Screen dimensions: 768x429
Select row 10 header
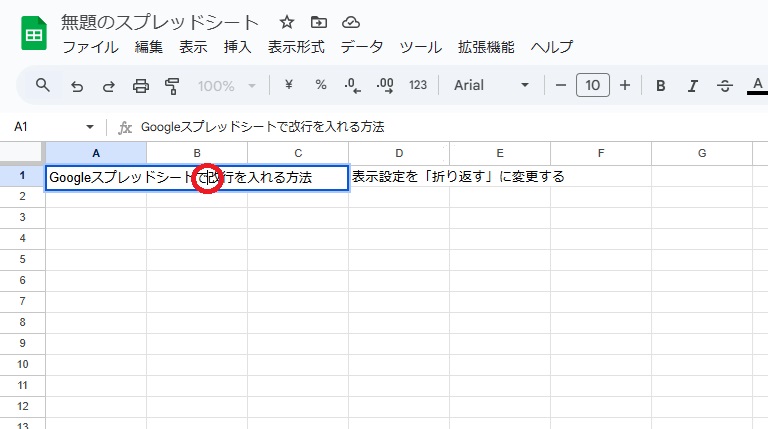(22, 364)
